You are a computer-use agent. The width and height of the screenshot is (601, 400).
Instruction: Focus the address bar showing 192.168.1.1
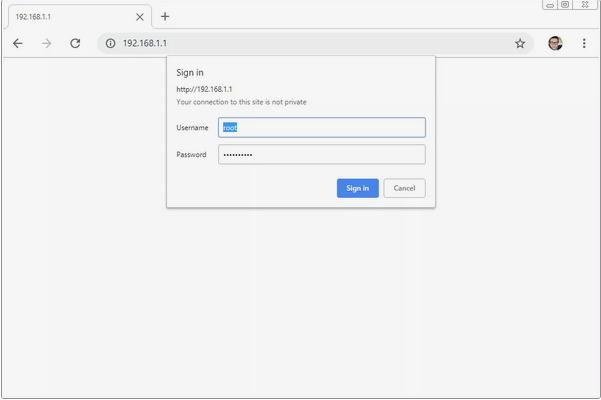300,43
